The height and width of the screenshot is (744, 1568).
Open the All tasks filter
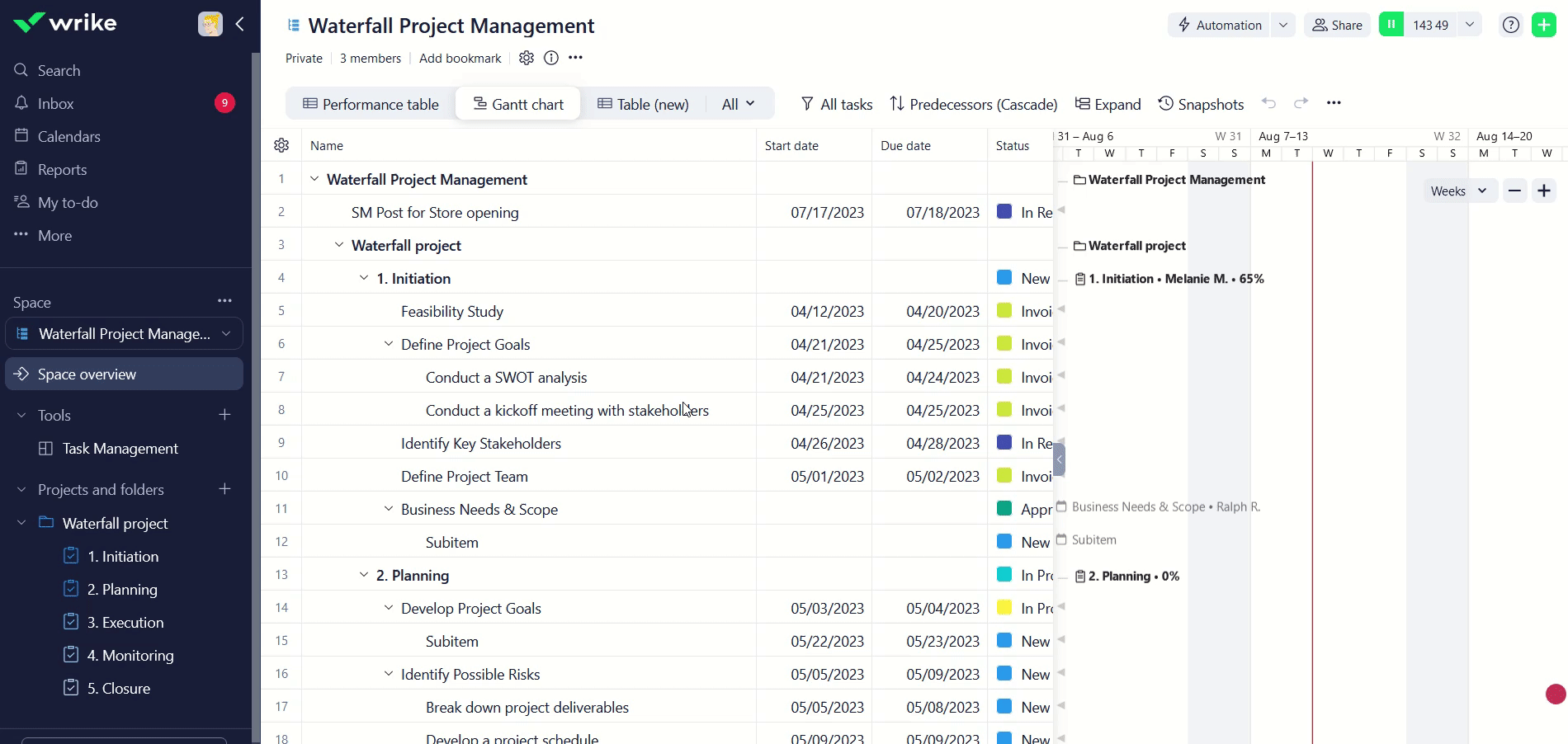click(x=836, y=104)
